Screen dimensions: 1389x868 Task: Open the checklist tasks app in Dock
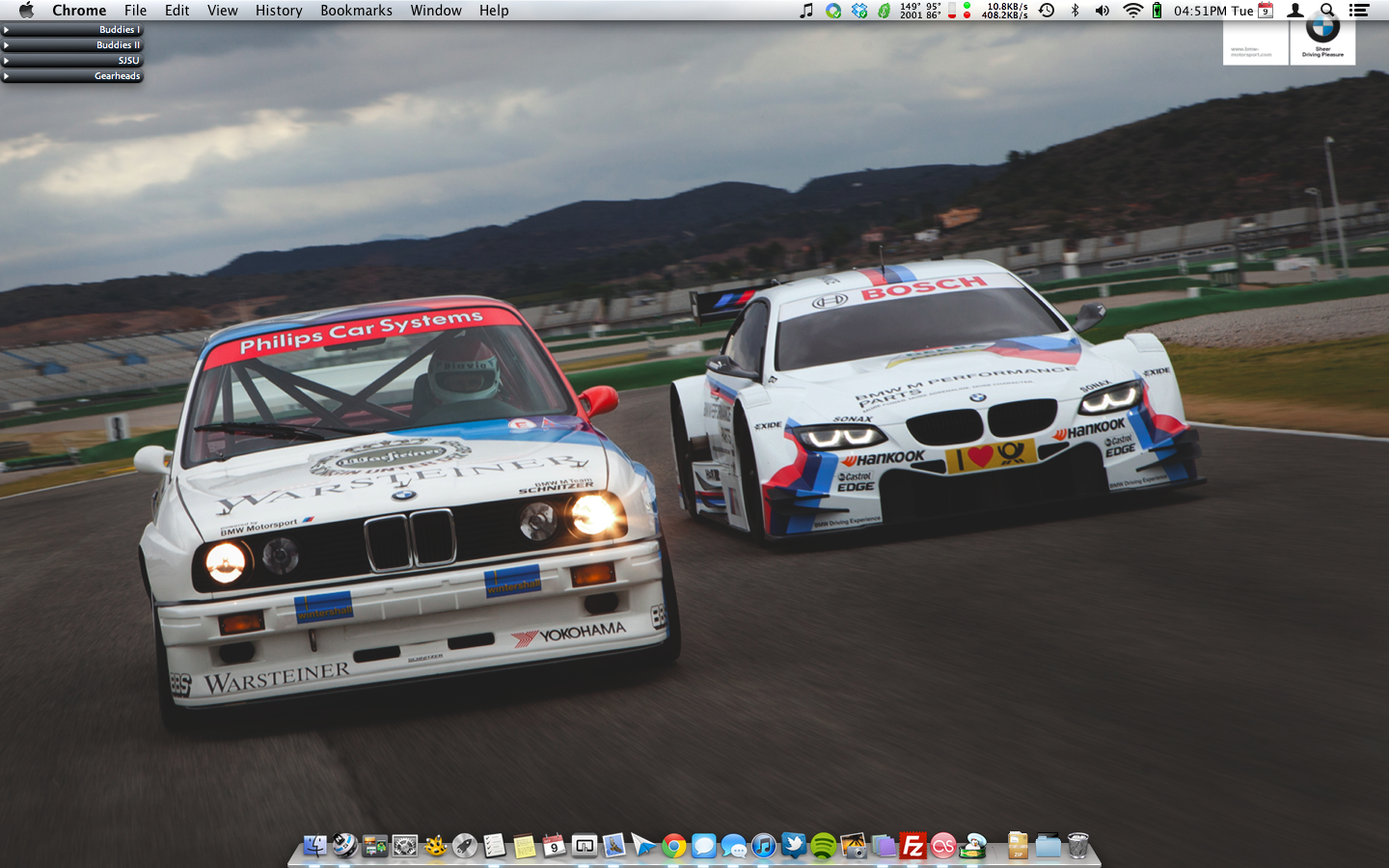[495, 846]
